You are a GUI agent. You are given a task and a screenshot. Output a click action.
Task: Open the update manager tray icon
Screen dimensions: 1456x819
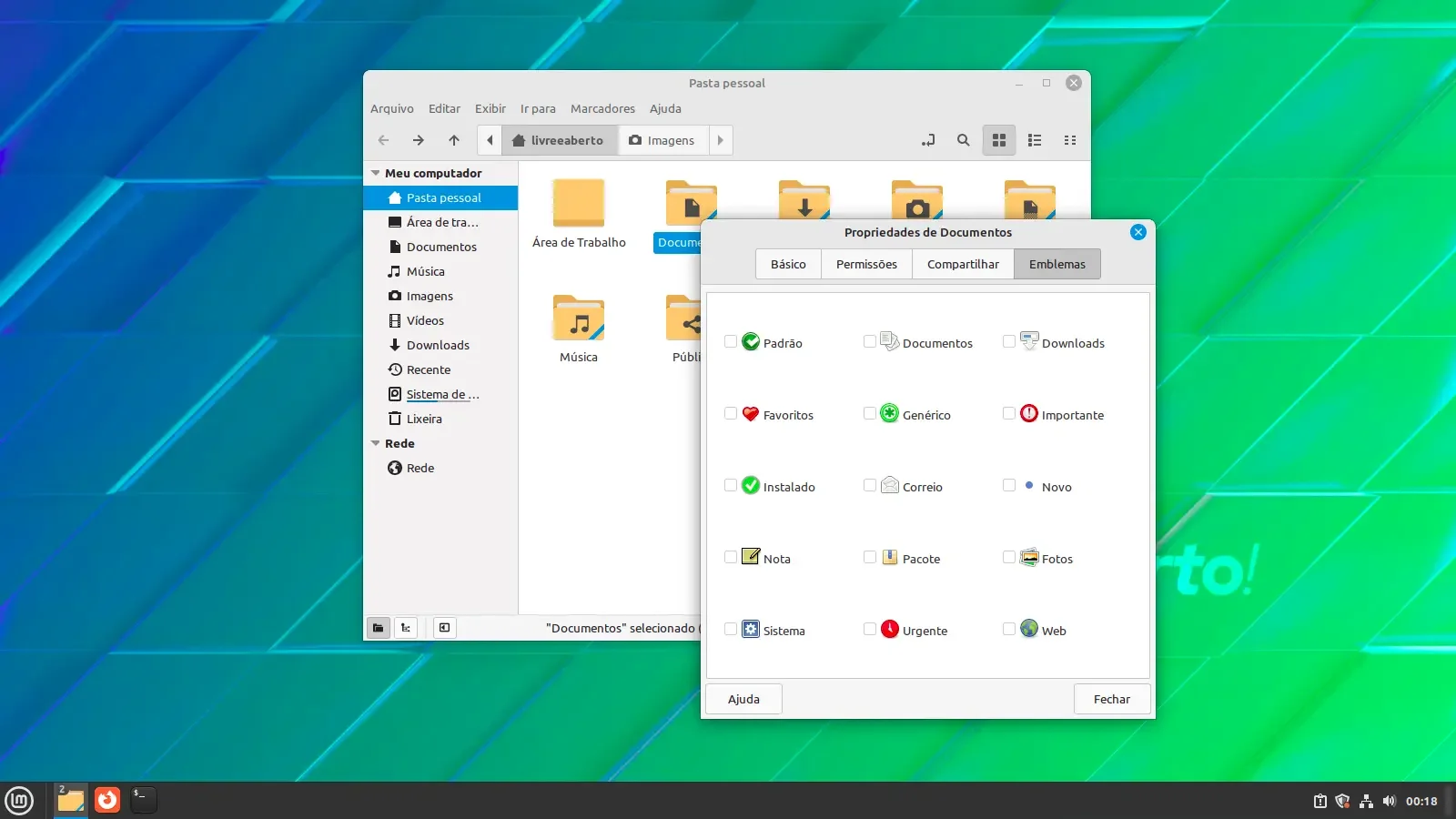pos(1319,801)
